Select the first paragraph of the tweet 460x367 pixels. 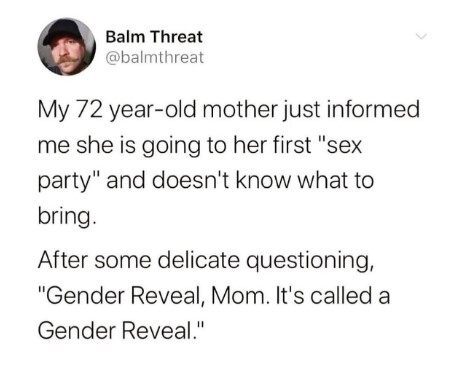coord(229,163)
